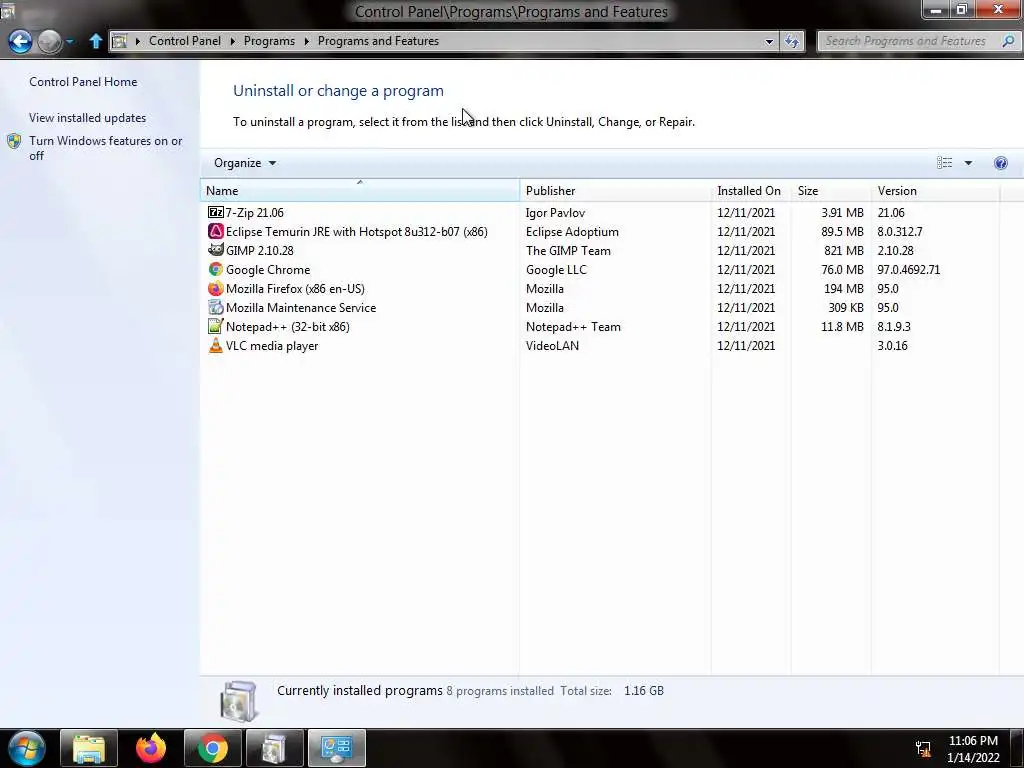Click version 97.0.4692.71 cell
This screenshot has height=768, width=1024.
click(x=908, y=269)
